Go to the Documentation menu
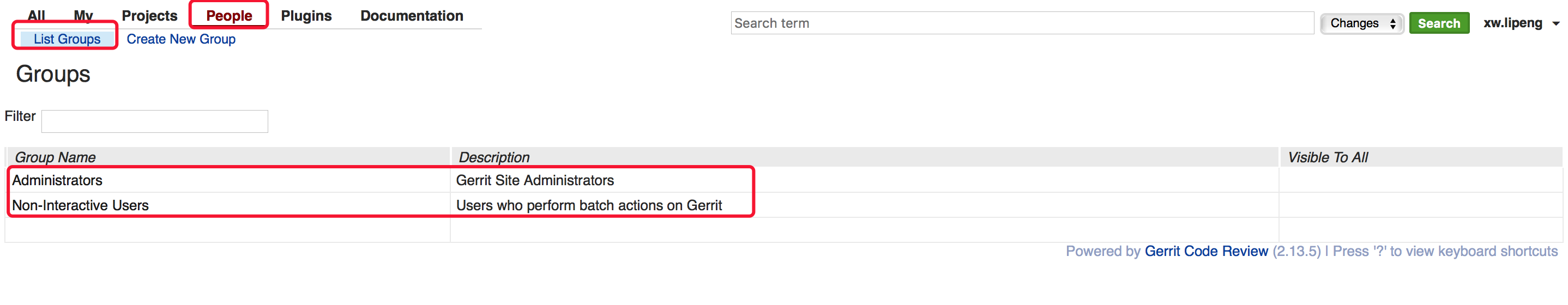Screen dimensions: 1568x305 [412, 16]
